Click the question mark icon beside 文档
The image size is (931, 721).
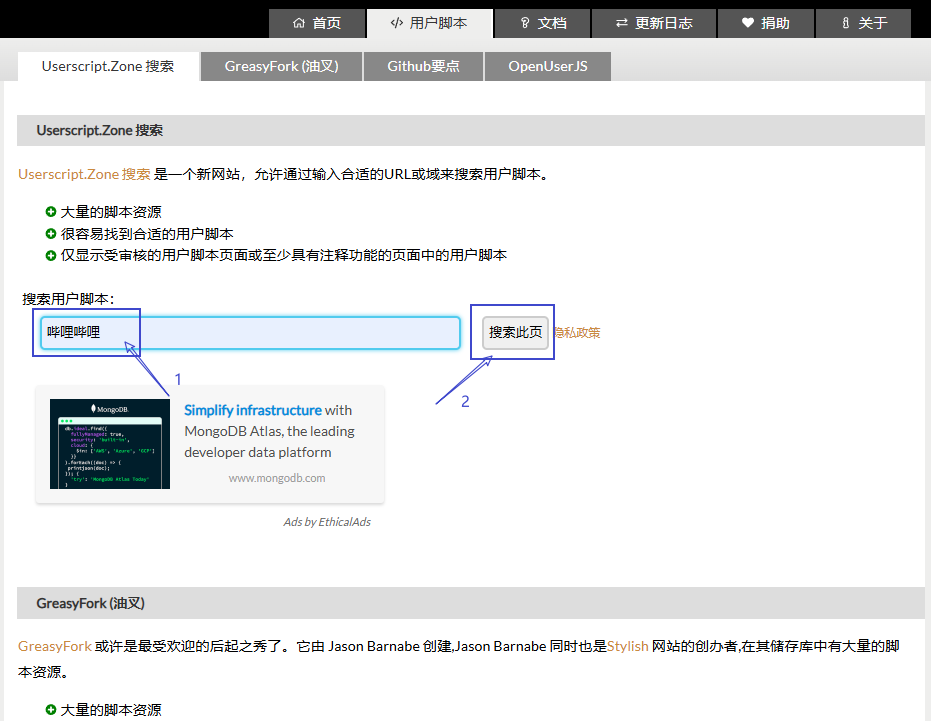click(x=525, y=23)
